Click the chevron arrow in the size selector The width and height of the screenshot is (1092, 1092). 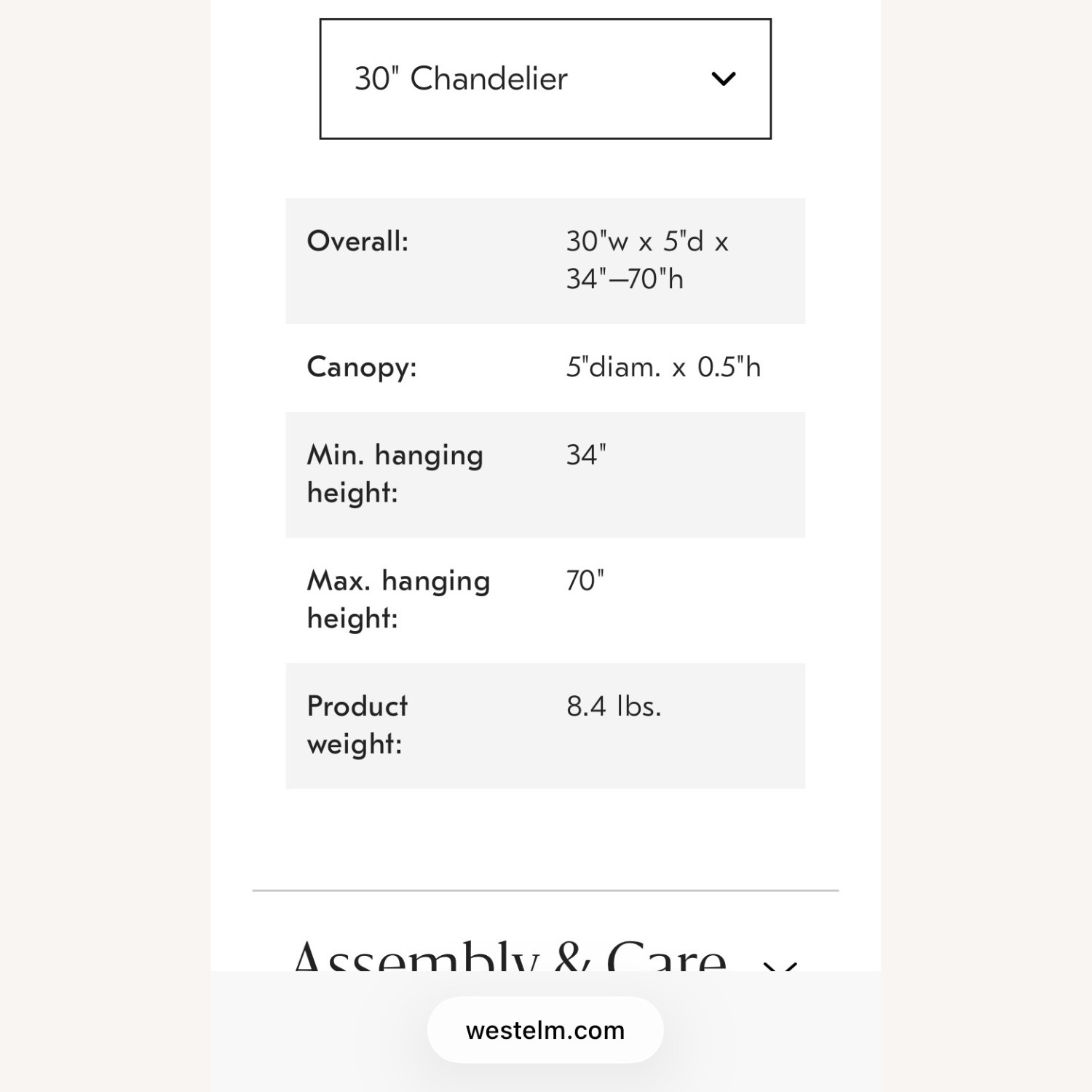[x=723, y=79]
